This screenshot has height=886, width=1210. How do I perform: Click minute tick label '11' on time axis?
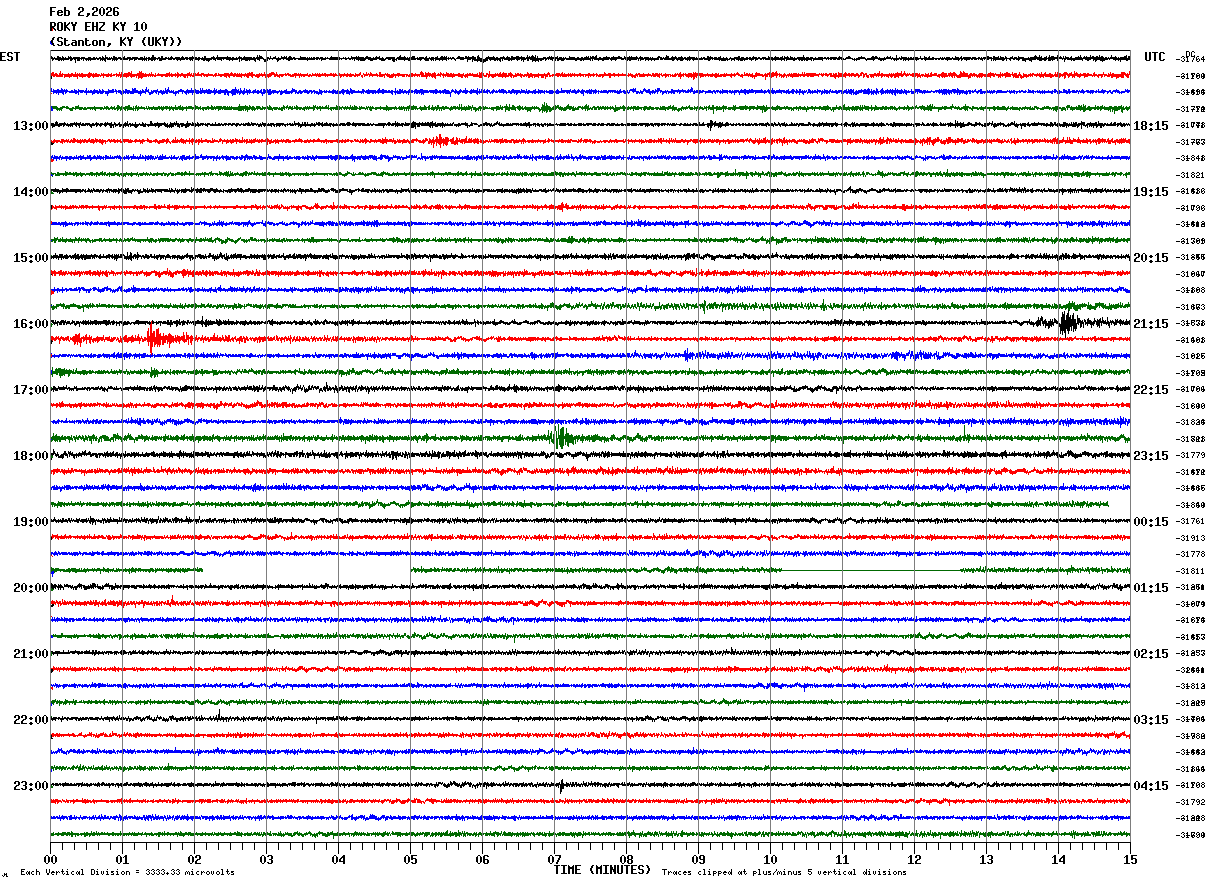pos(842,860)
